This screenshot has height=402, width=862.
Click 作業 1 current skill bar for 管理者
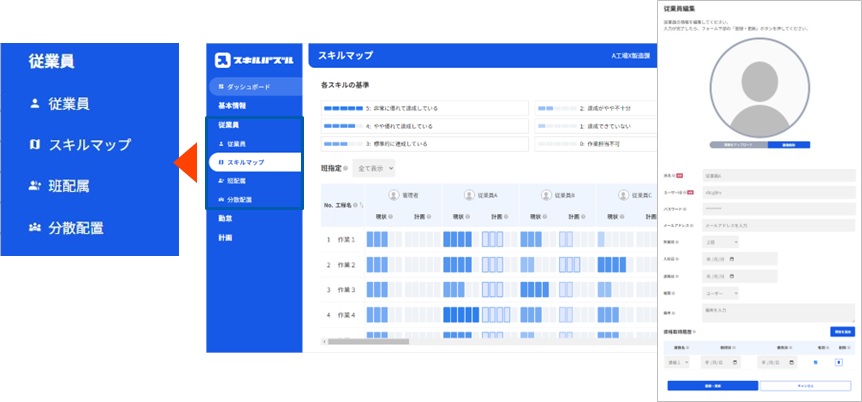coord(384,239)
